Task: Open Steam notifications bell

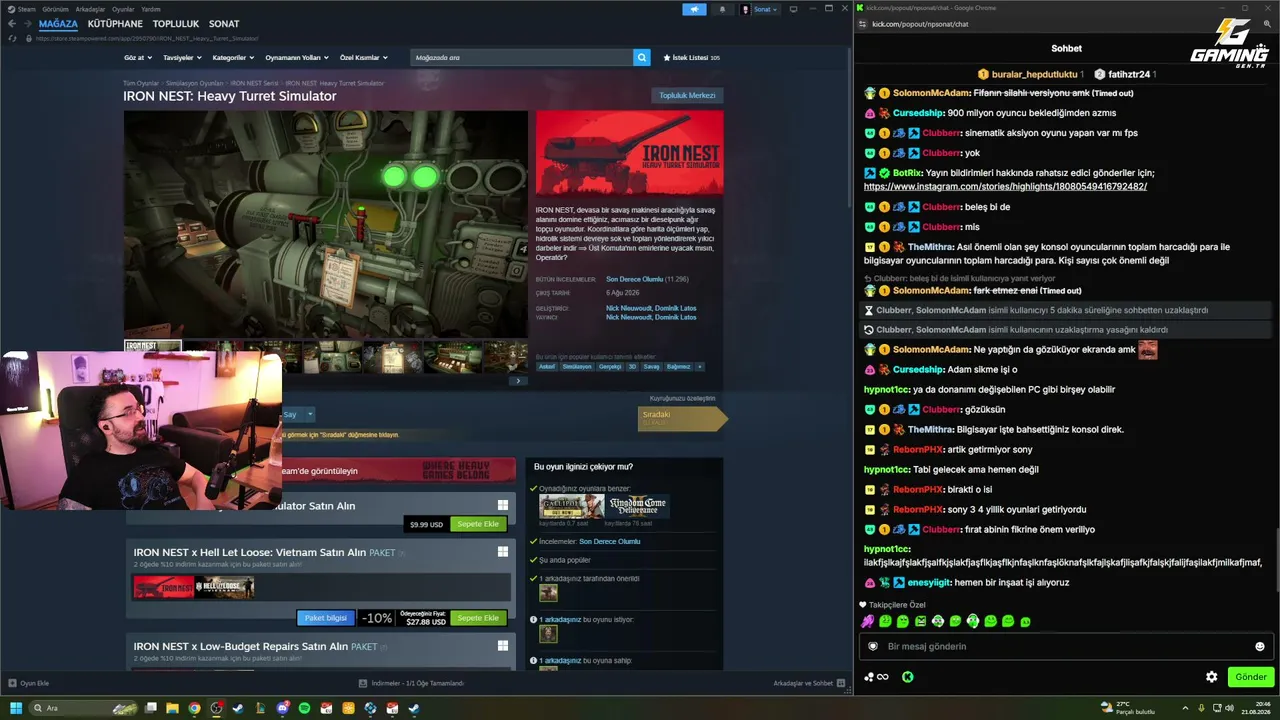Action: tap(722, 9)
